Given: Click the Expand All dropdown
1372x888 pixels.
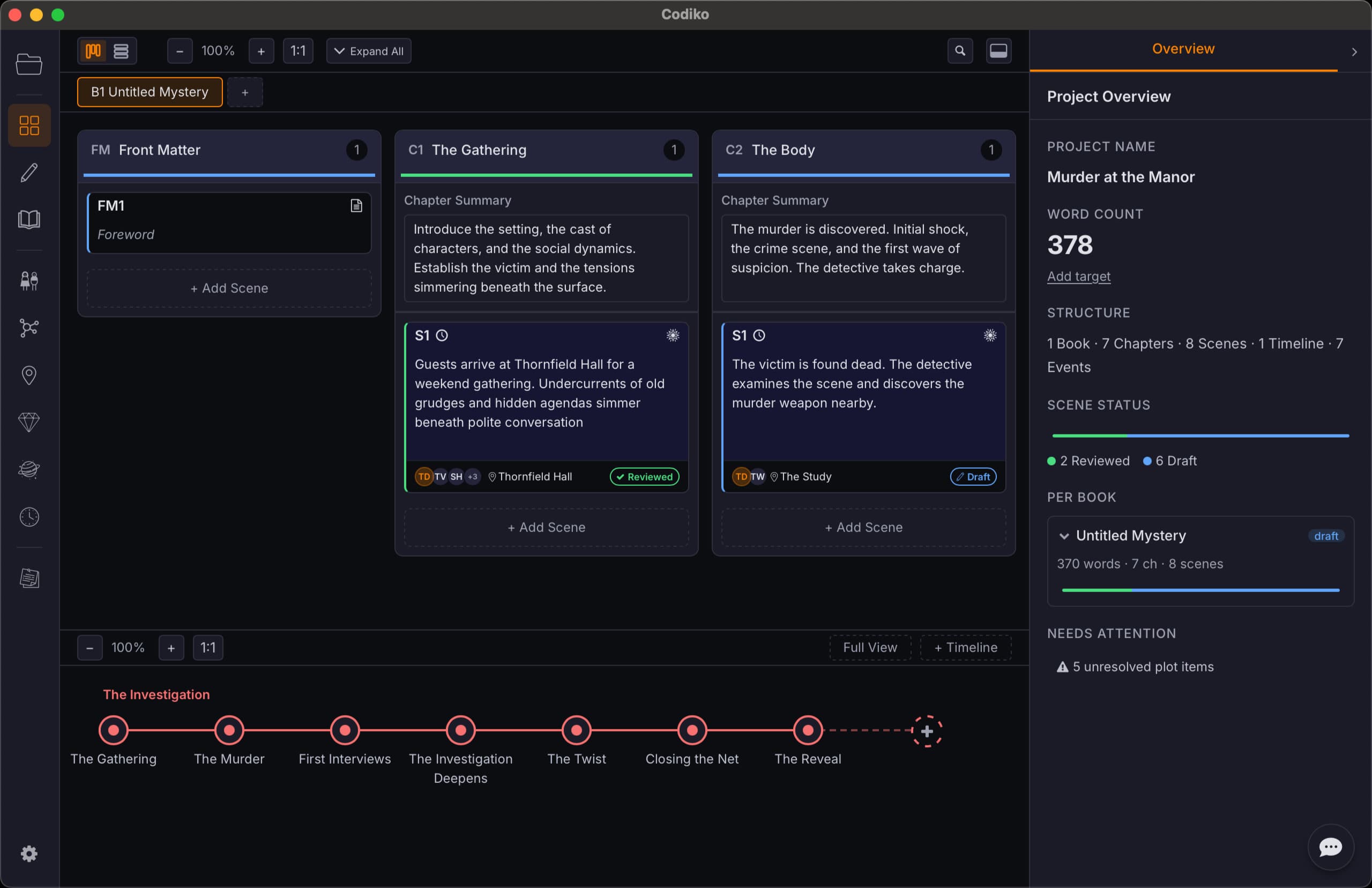Looking at the screenshot, I should pyautogui.click(x=369, y=51).
